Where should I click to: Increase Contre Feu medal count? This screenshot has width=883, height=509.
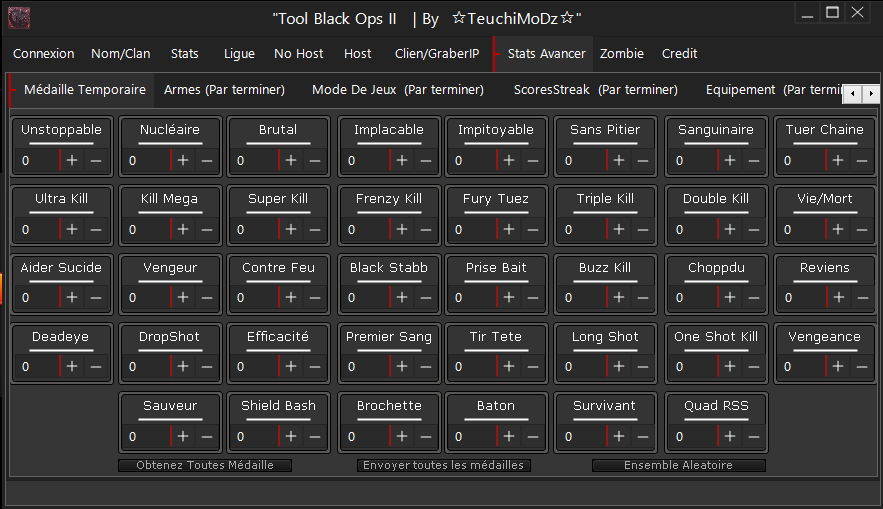(x=291, y=297)
